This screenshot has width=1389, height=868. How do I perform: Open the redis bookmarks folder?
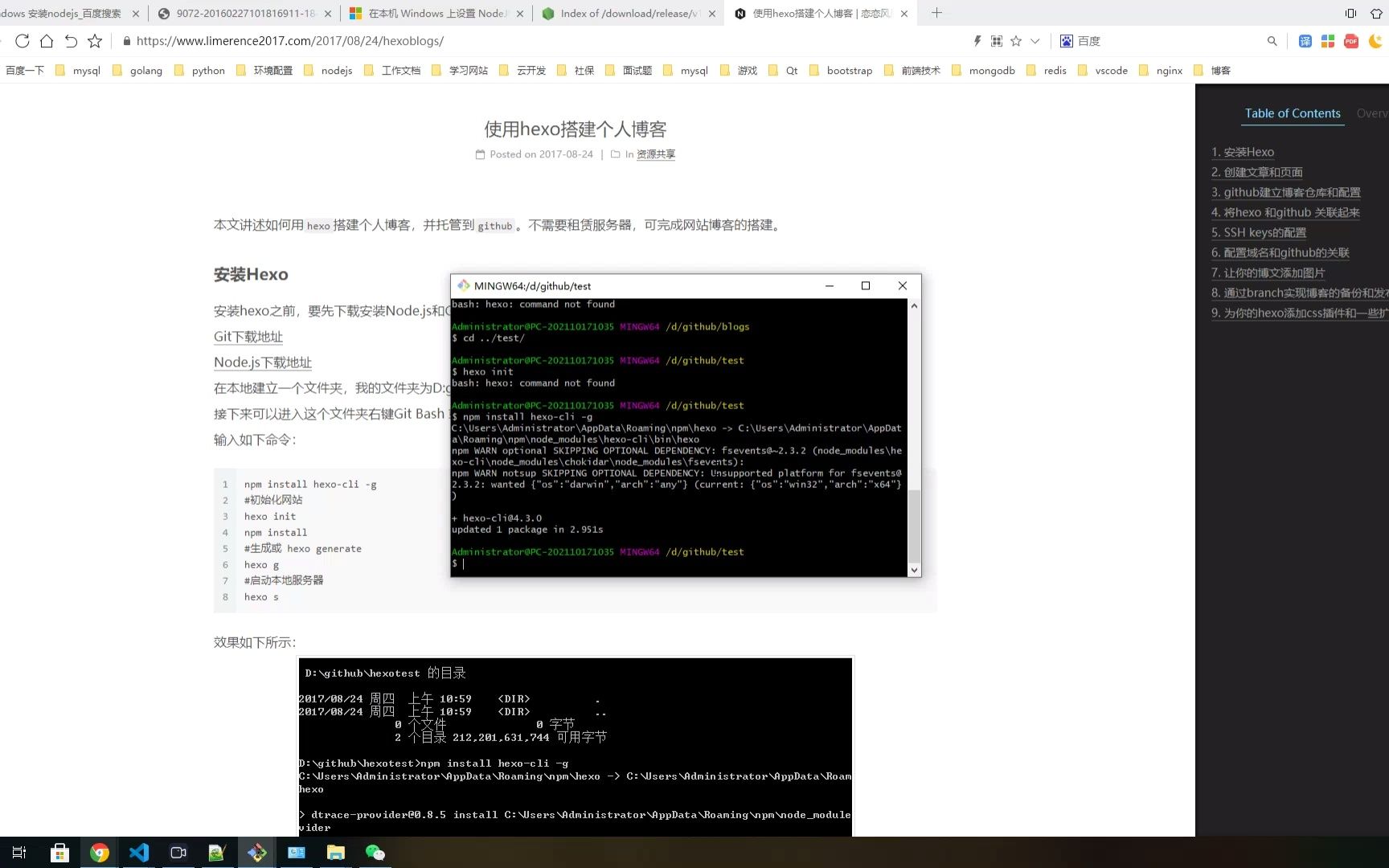click(x=1047, y=71)
